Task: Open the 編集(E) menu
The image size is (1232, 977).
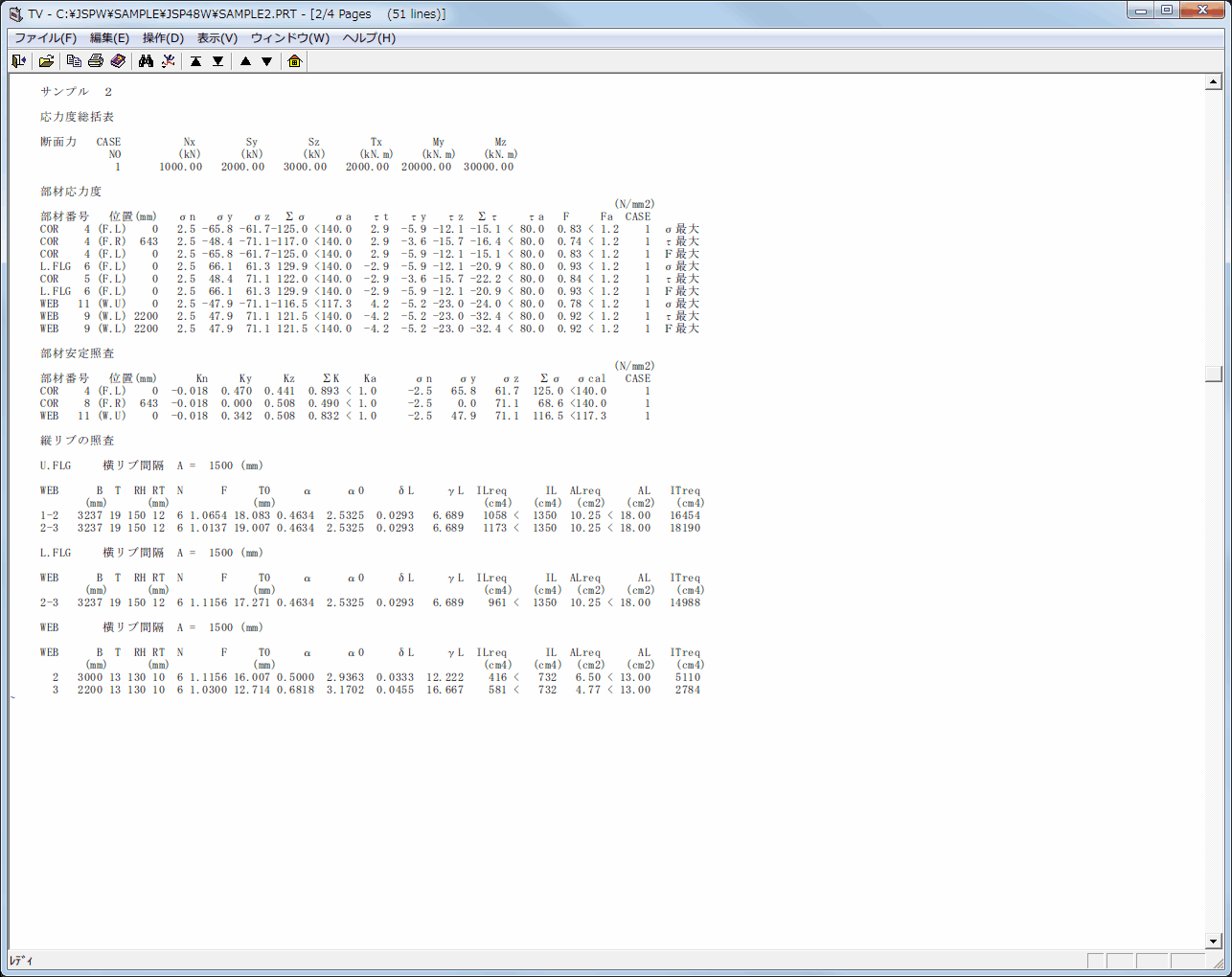Action: click(x=109, y=38)
